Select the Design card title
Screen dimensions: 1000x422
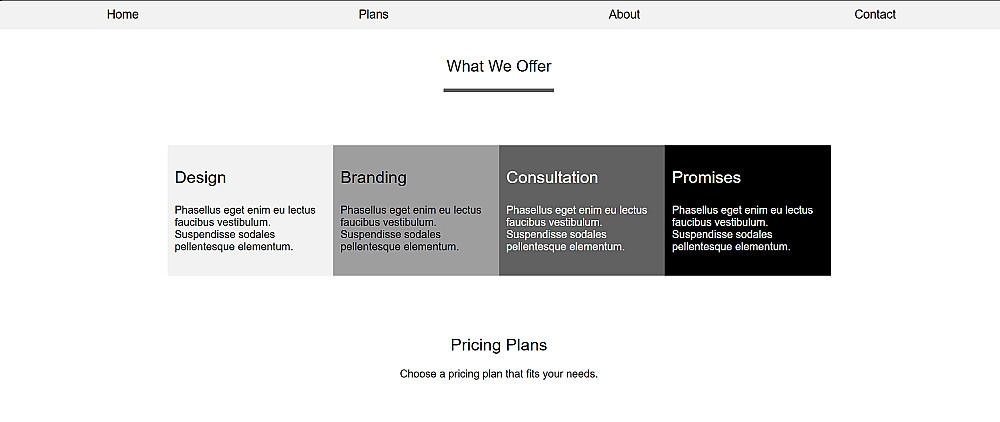pyautogui.click(x=200, y=177)
